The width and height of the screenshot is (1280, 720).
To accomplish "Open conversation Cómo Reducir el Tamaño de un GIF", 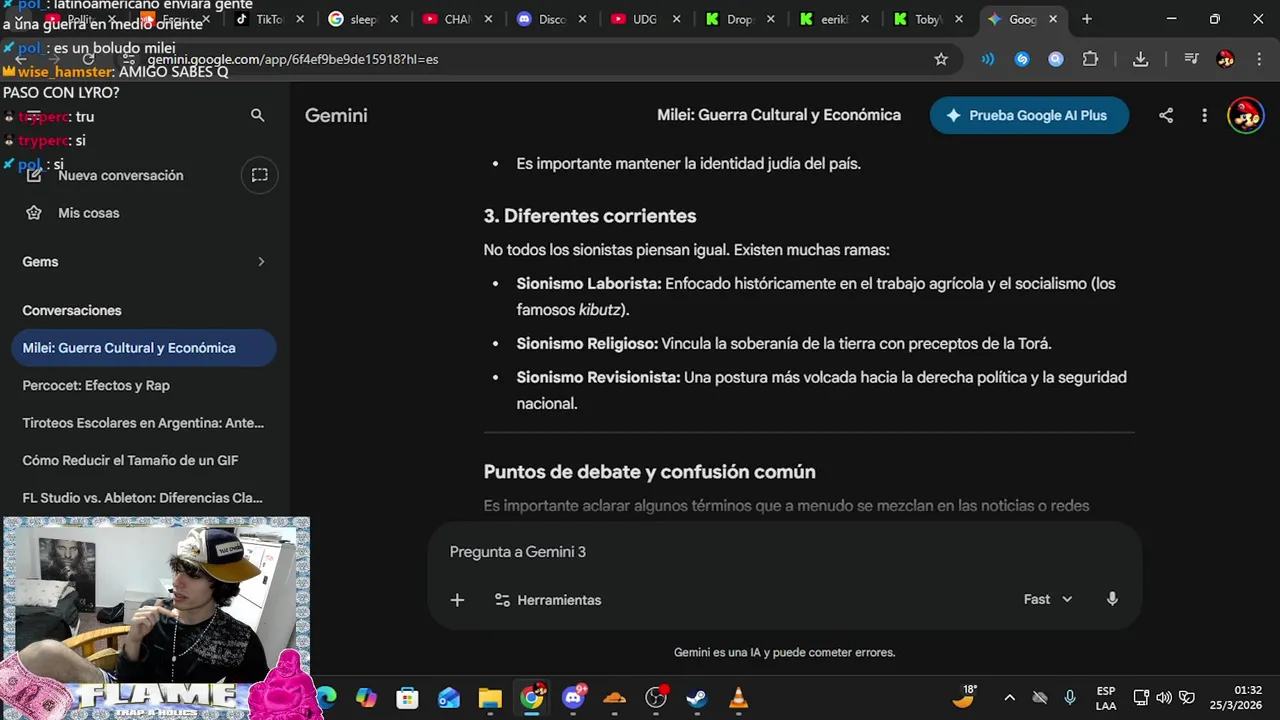I will [143, 460].
